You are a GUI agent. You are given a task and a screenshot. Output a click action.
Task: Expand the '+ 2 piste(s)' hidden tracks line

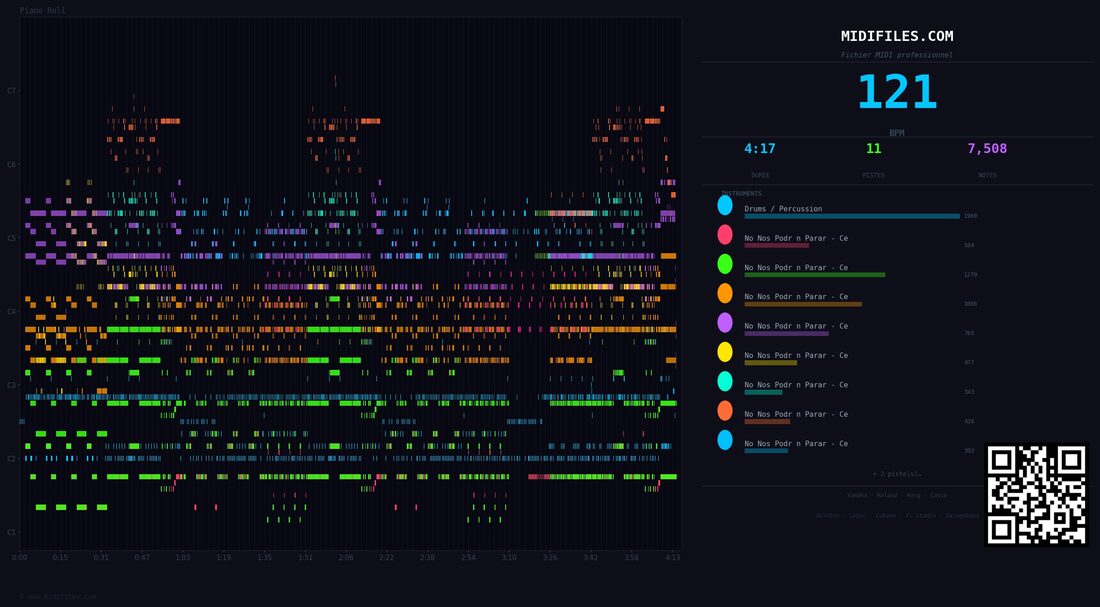coord(897,474)
